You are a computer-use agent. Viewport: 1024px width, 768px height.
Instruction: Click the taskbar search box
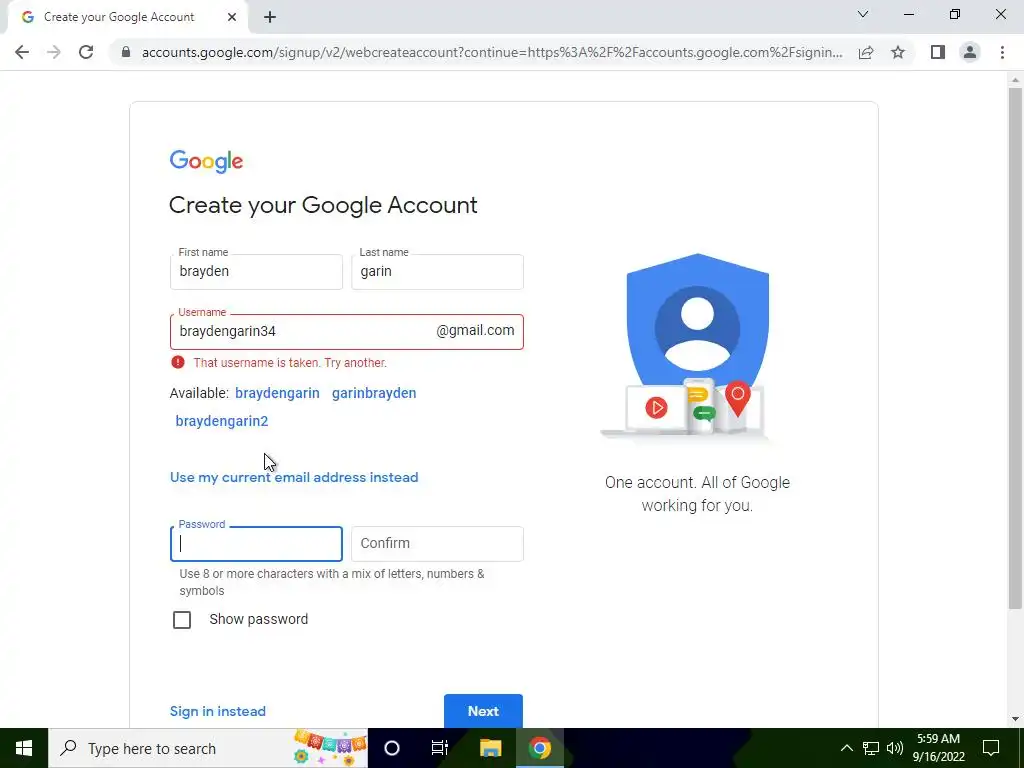208,748
